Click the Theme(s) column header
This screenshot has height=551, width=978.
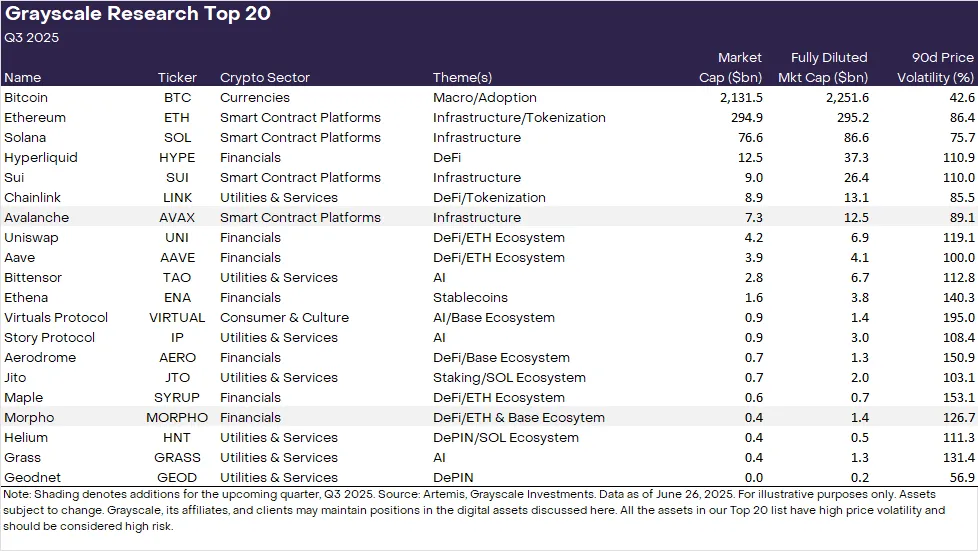(x=462, y=77)
